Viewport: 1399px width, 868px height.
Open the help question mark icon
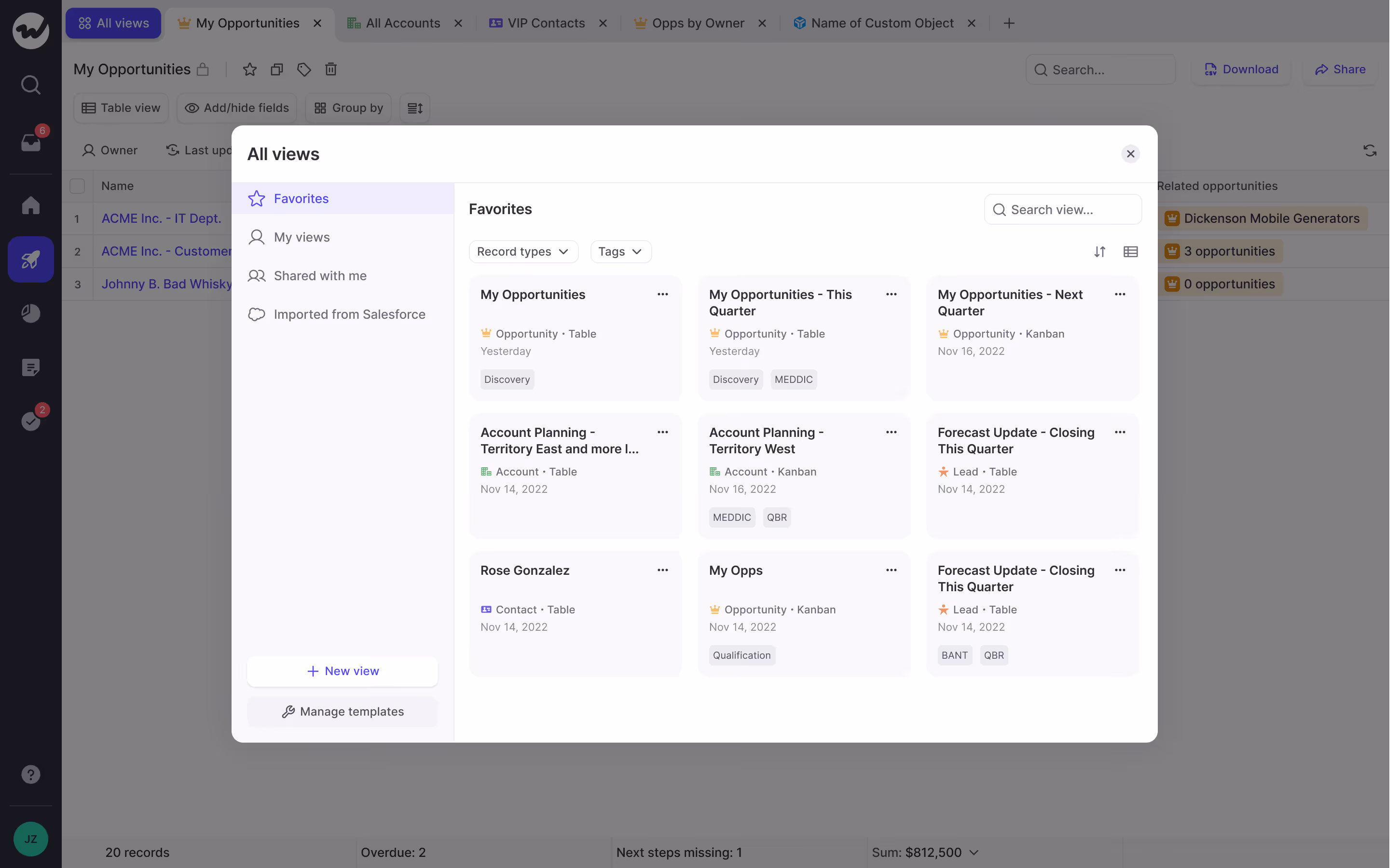point(31,774)
